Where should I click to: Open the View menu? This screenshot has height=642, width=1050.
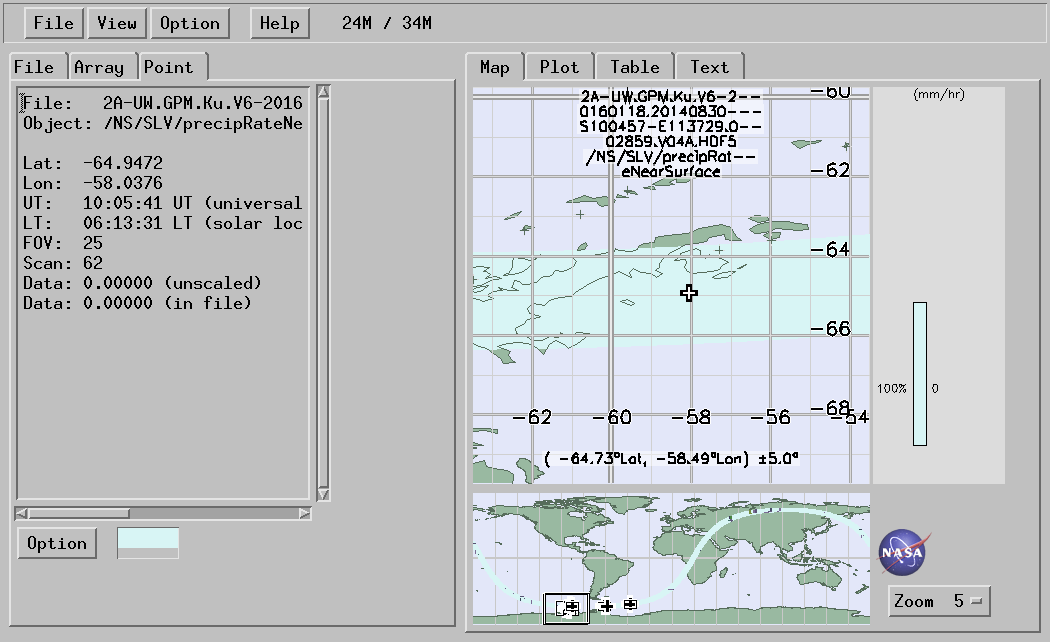click(117, 23)
